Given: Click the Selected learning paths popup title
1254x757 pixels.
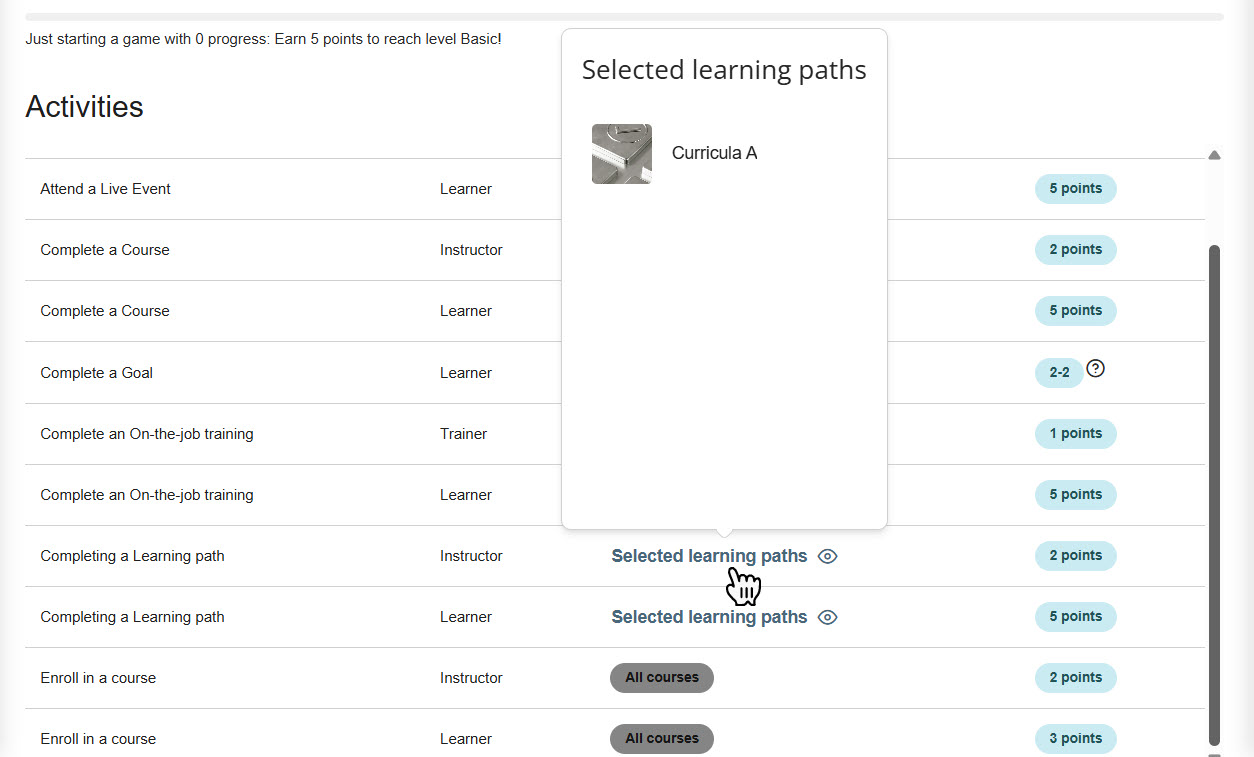Looking at the screenshot, I should [723, 70].
